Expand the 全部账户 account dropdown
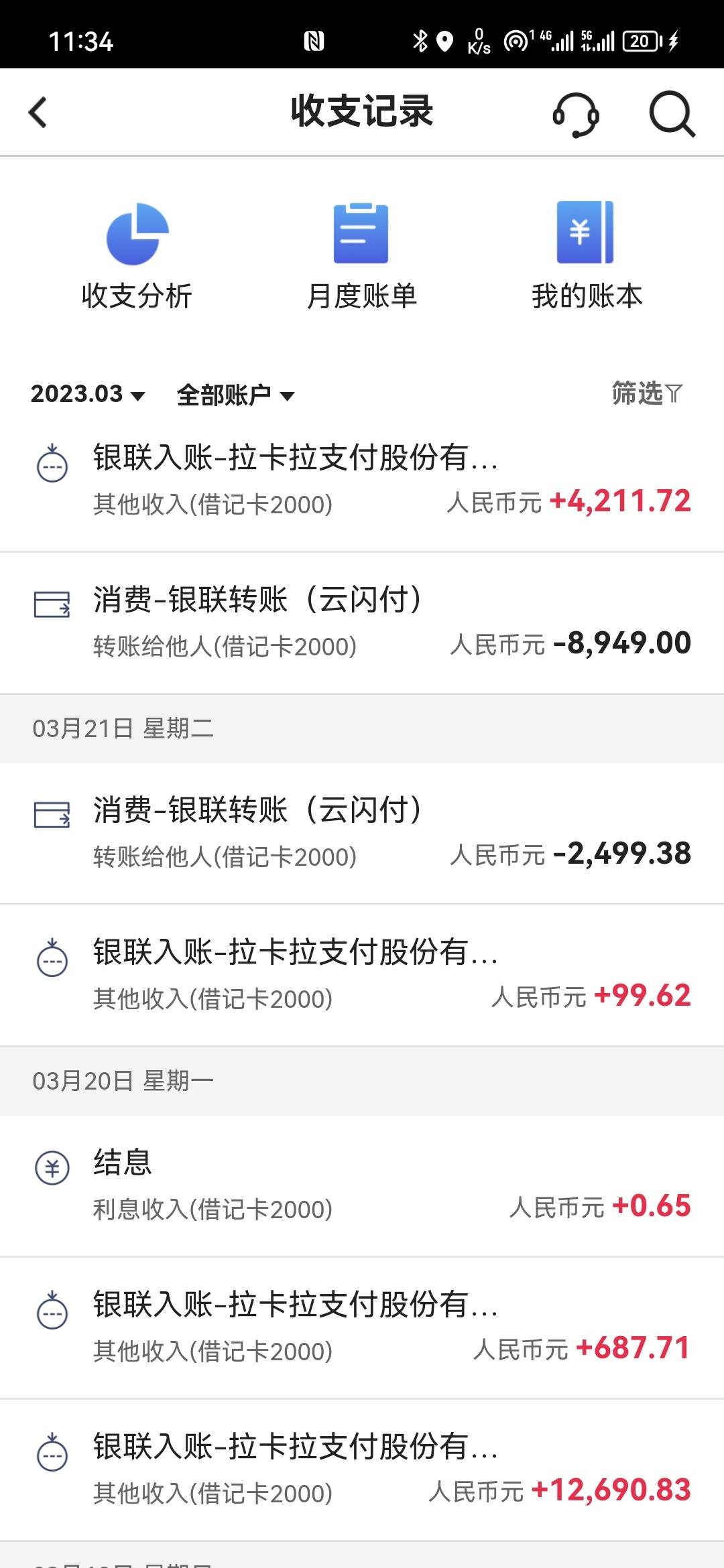 pyautogui.click(x=235, y=395)
